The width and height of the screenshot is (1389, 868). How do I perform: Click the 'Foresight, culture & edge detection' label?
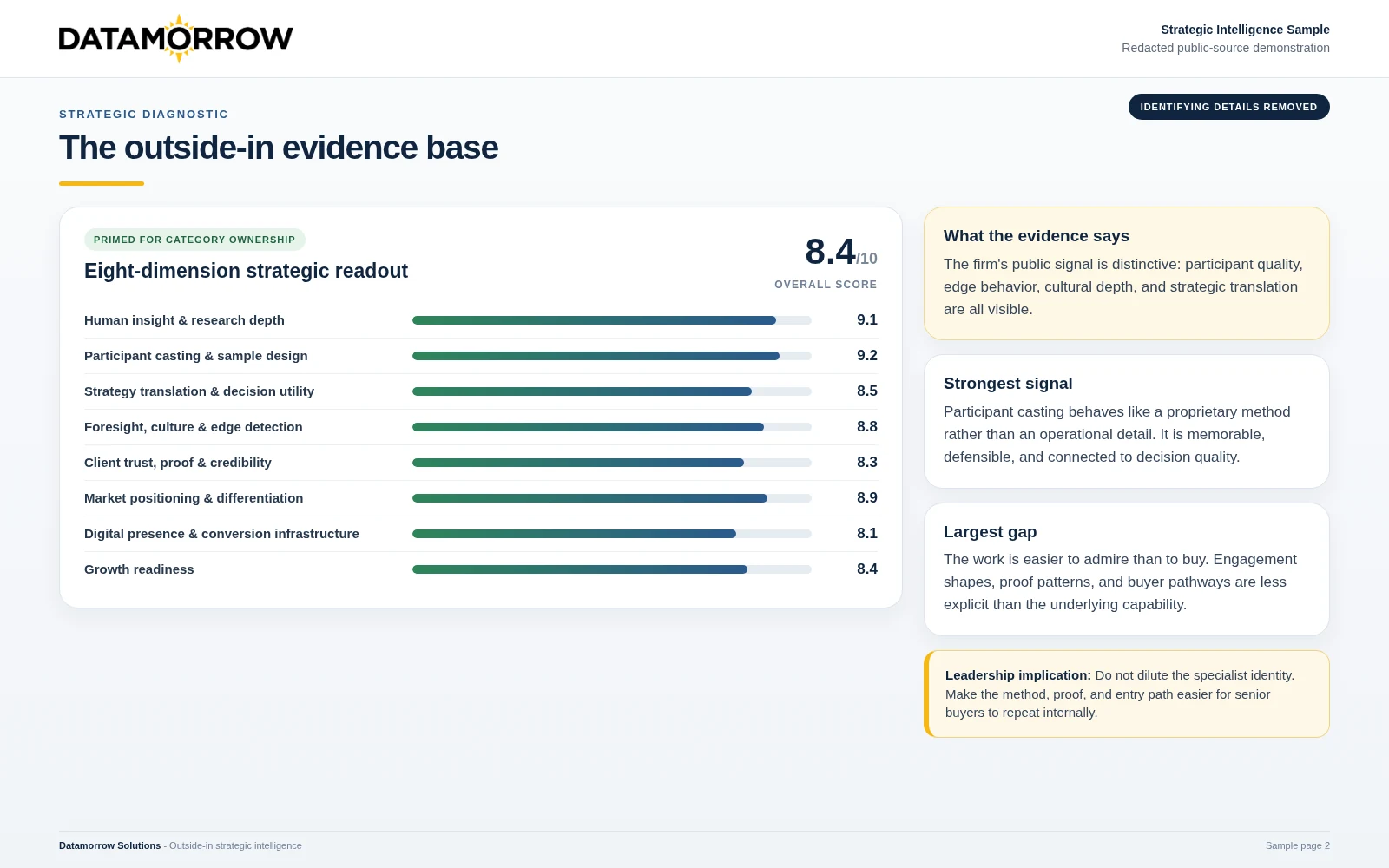[x=194, y=427]
